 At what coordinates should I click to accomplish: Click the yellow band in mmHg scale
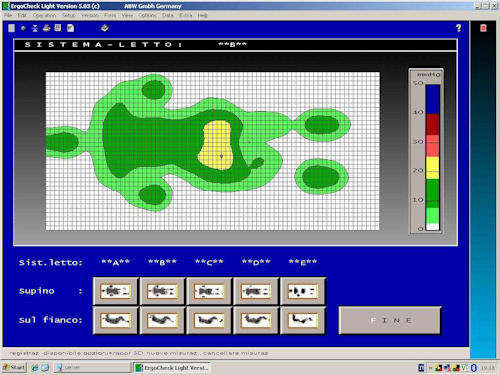click(x=432, y=168)
